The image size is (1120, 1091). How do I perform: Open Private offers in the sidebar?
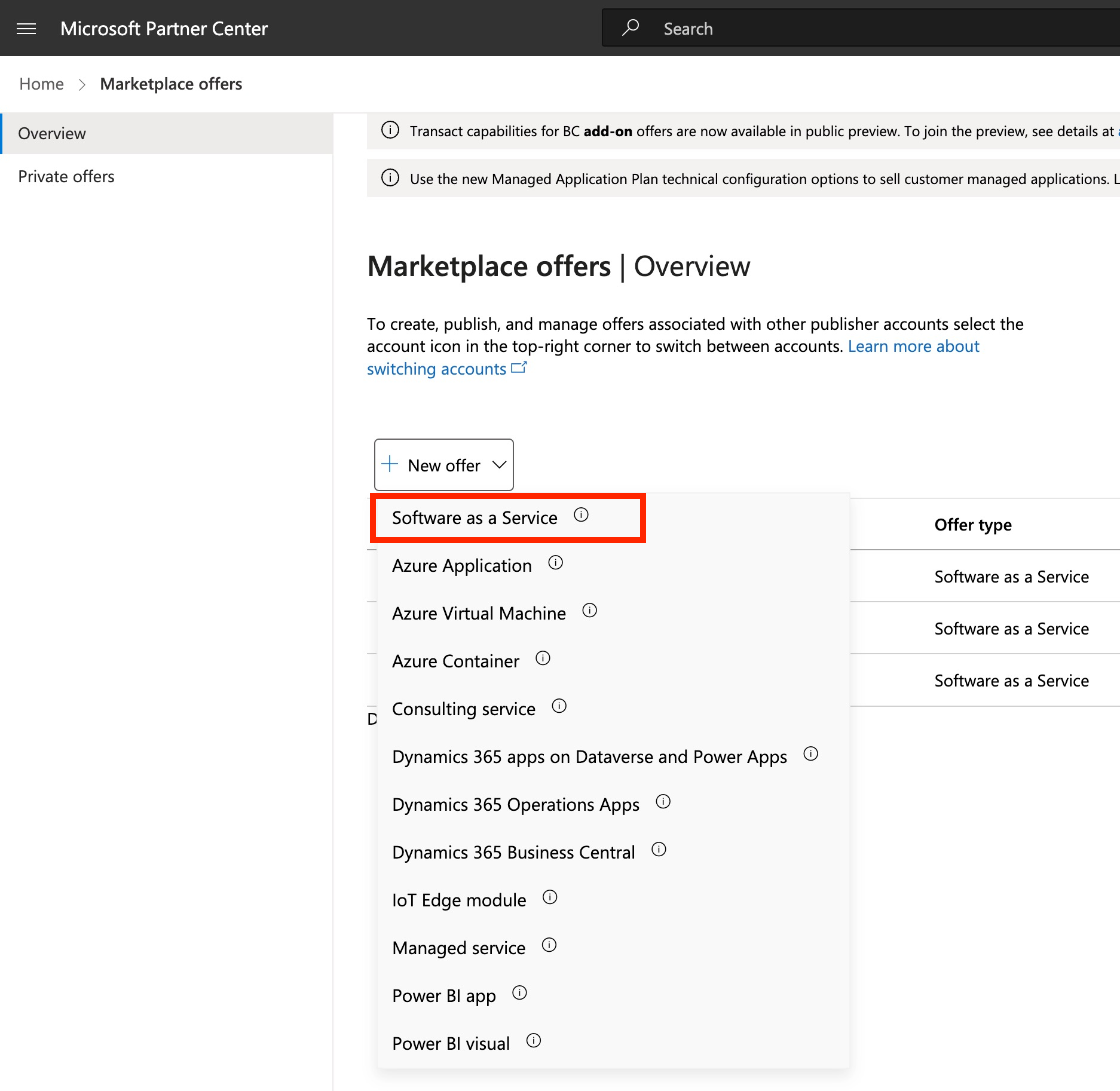[66, 177]
